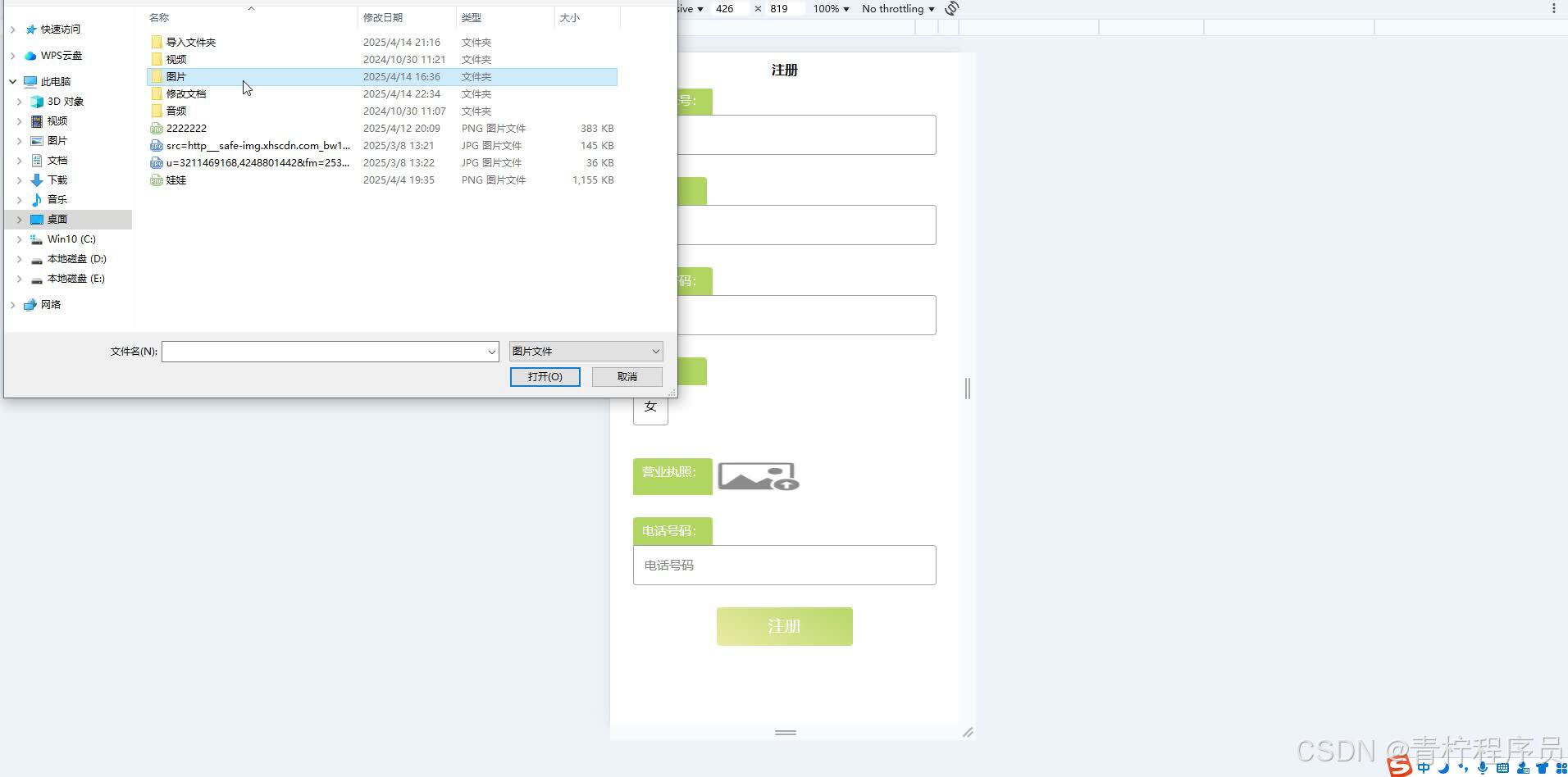The image size is (1568, 777).
Task: Click the business license image upload icon
Action: tap(758, 476)
